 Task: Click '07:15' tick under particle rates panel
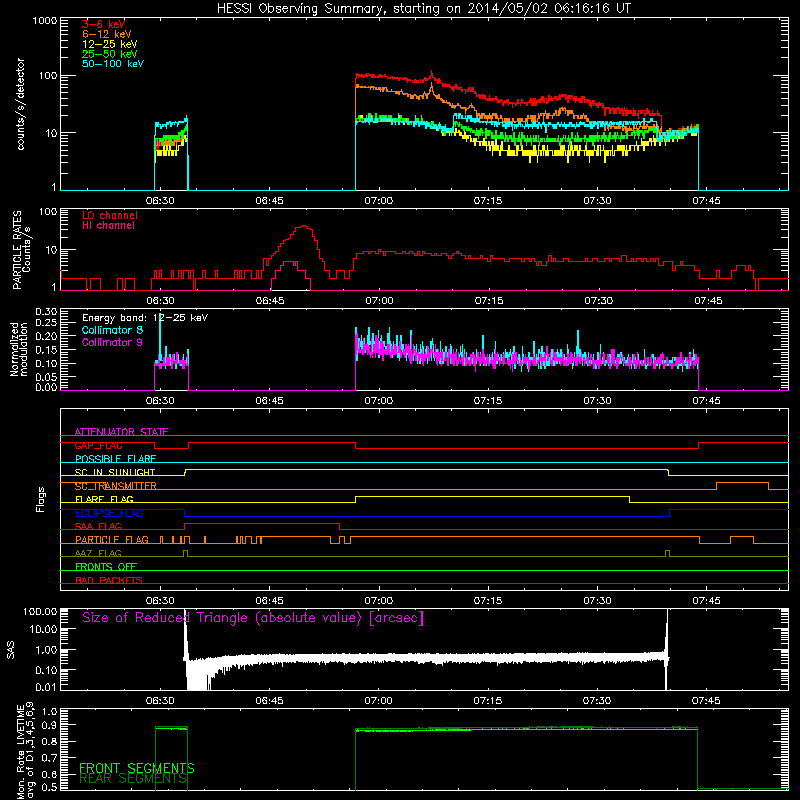(x=489, y=301)
